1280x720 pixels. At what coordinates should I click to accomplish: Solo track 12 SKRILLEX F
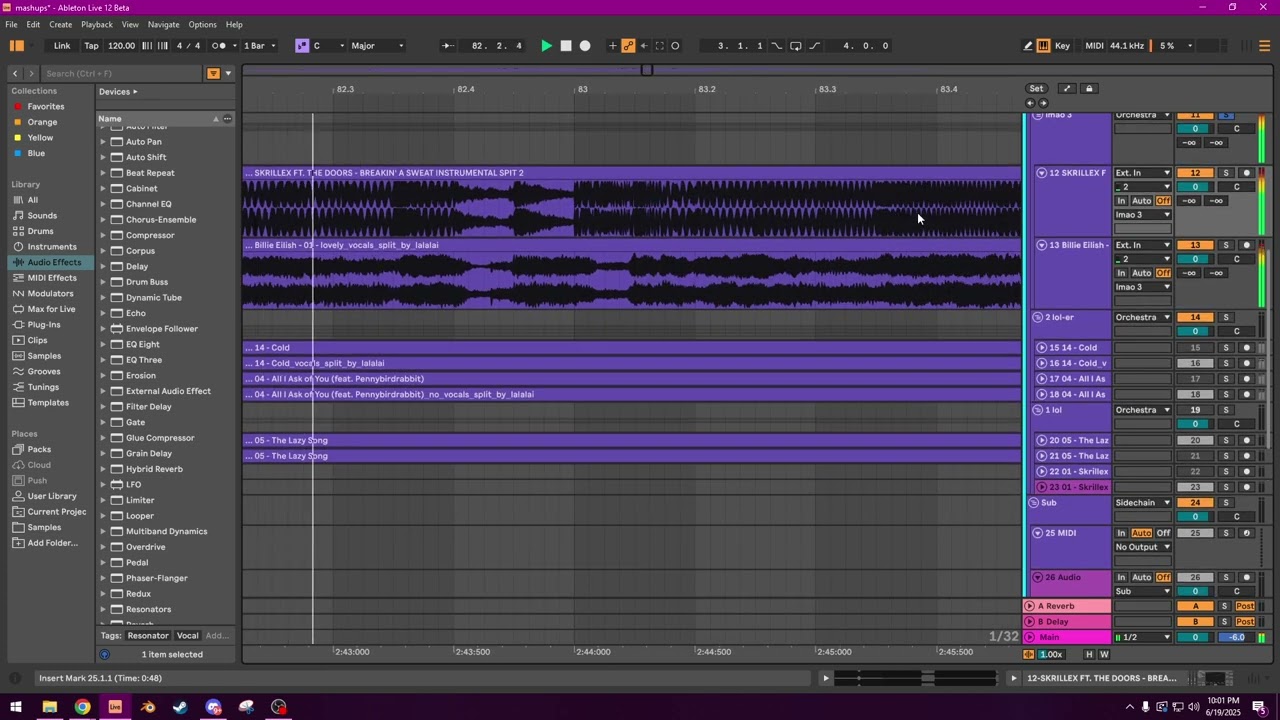(1226, 173)
